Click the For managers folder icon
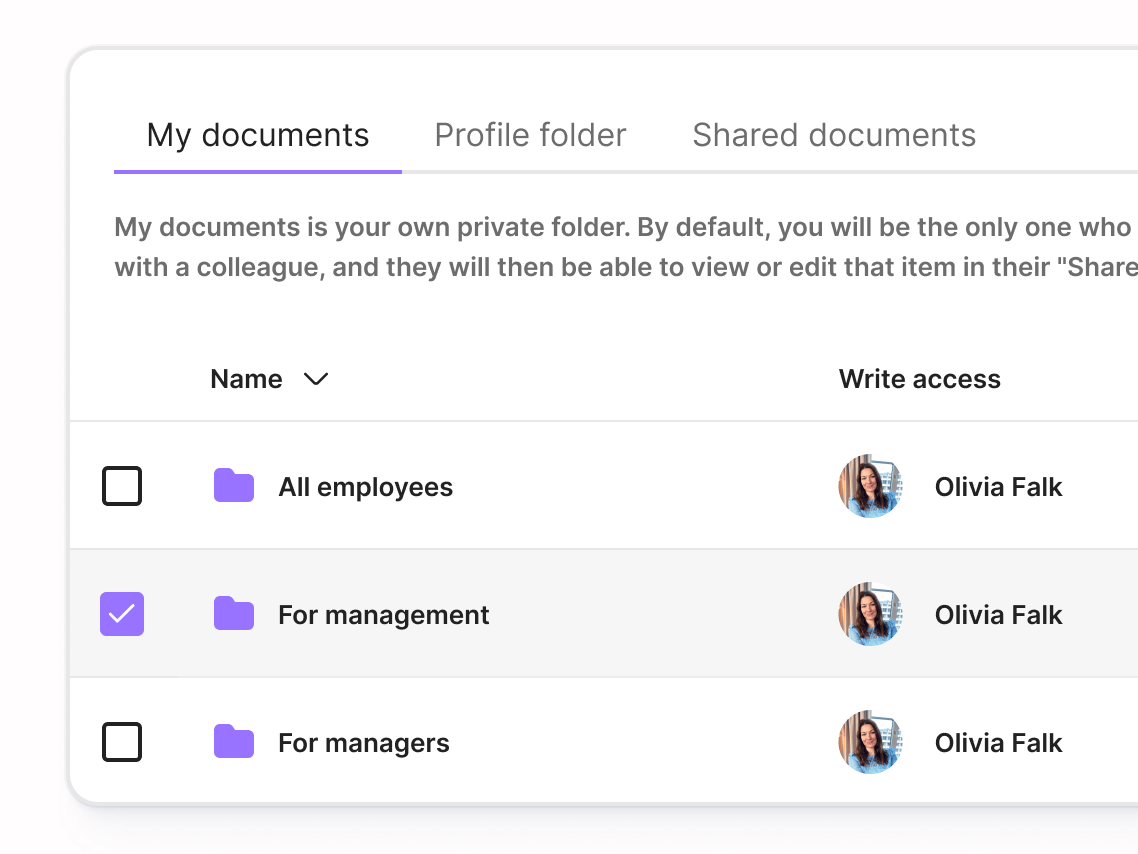This screenshot has width=1138, height=854. point(234,742)
